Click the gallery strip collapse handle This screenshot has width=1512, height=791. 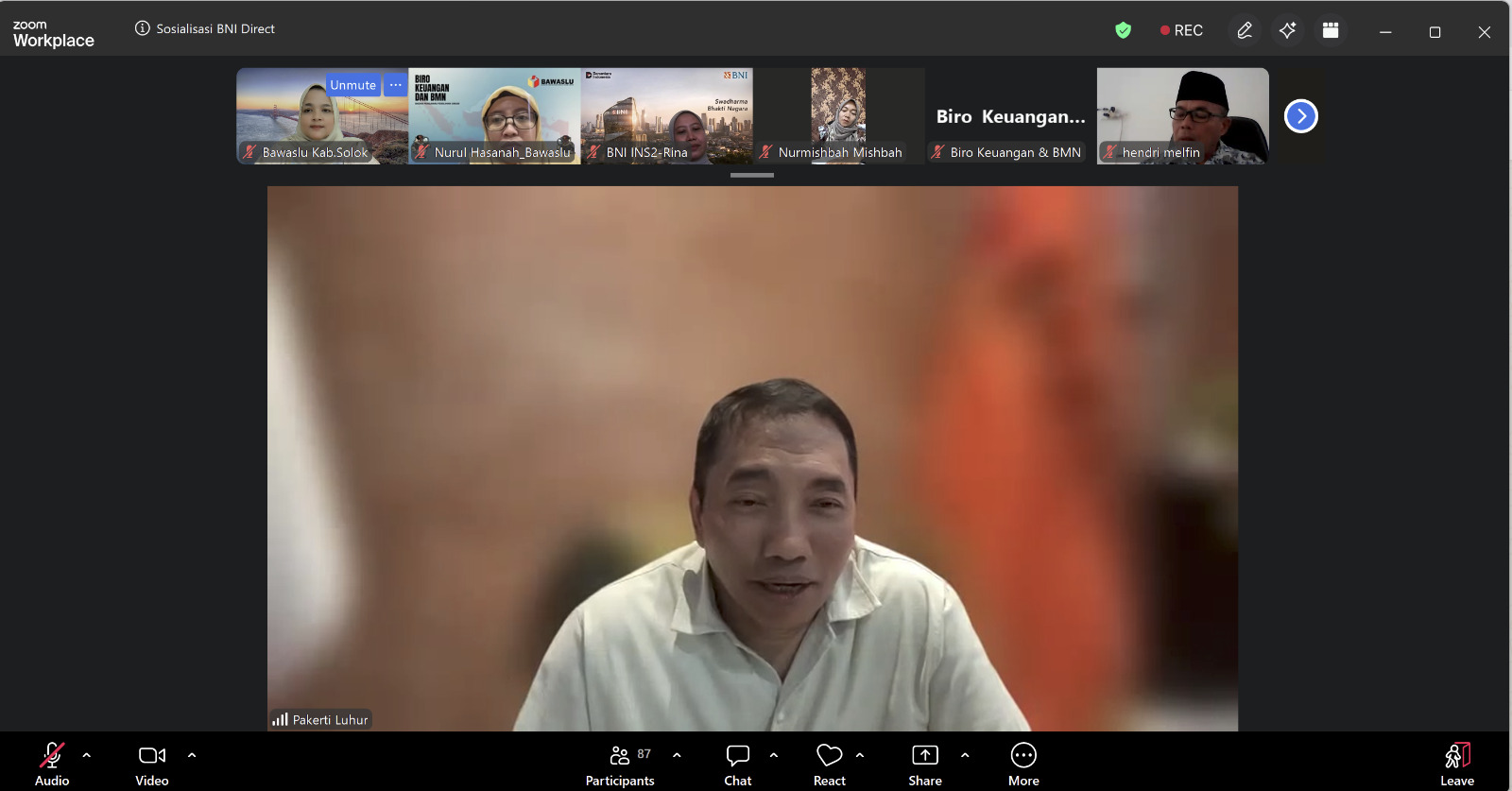[752, 175]
